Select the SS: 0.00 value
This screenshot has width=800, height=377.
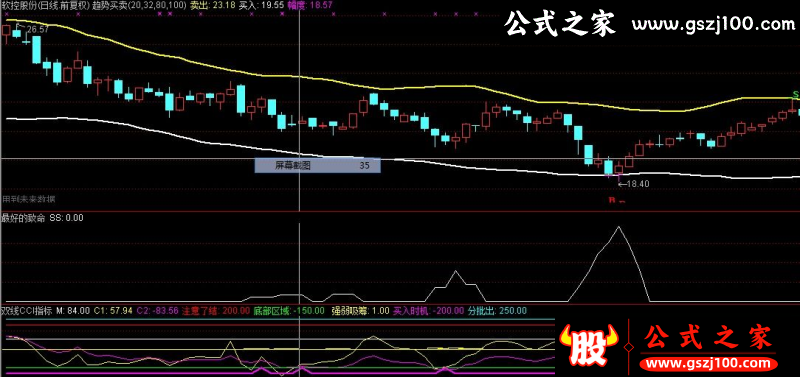[x=66, y=218]
